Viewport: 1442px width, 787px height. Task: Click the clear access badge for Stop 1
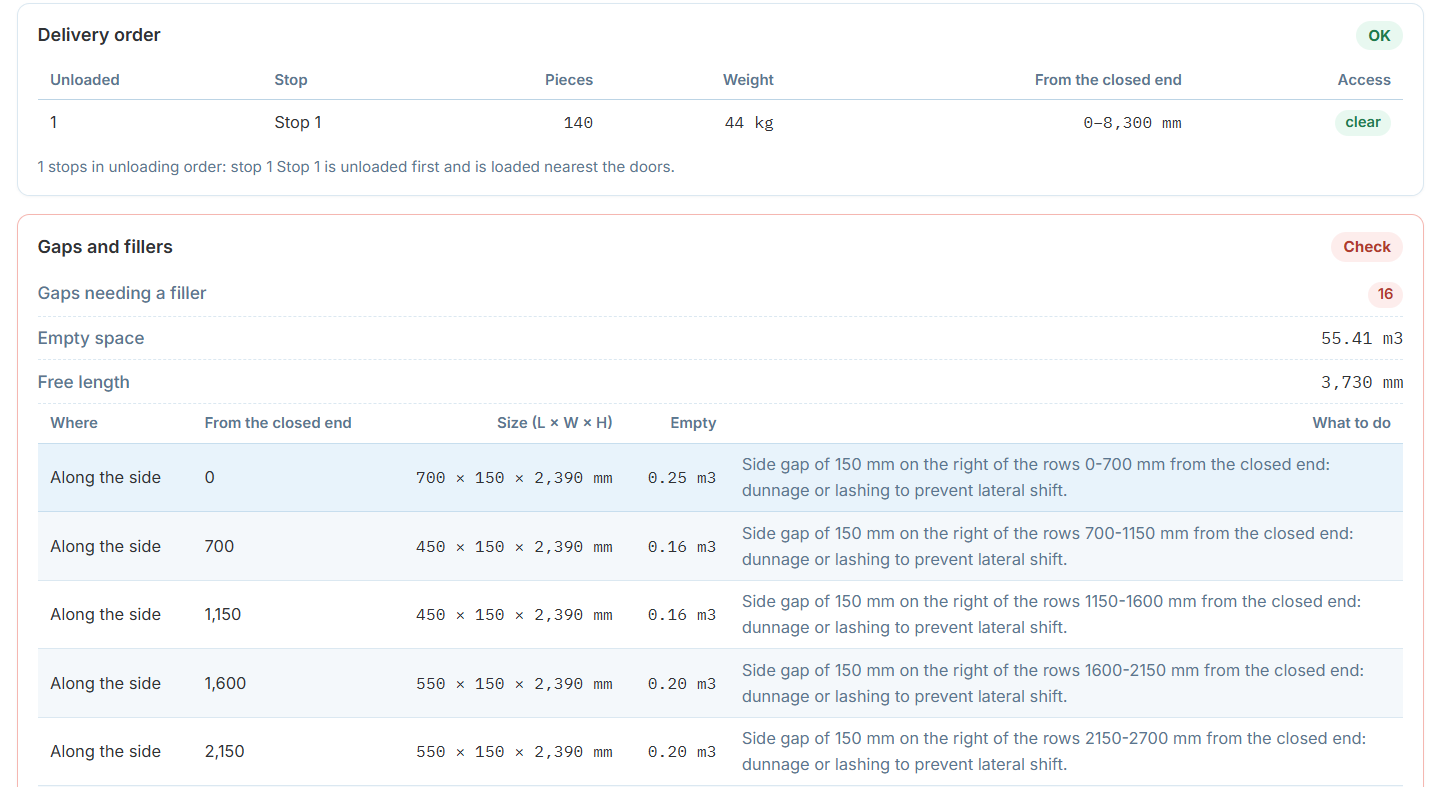pos(1362,123)
